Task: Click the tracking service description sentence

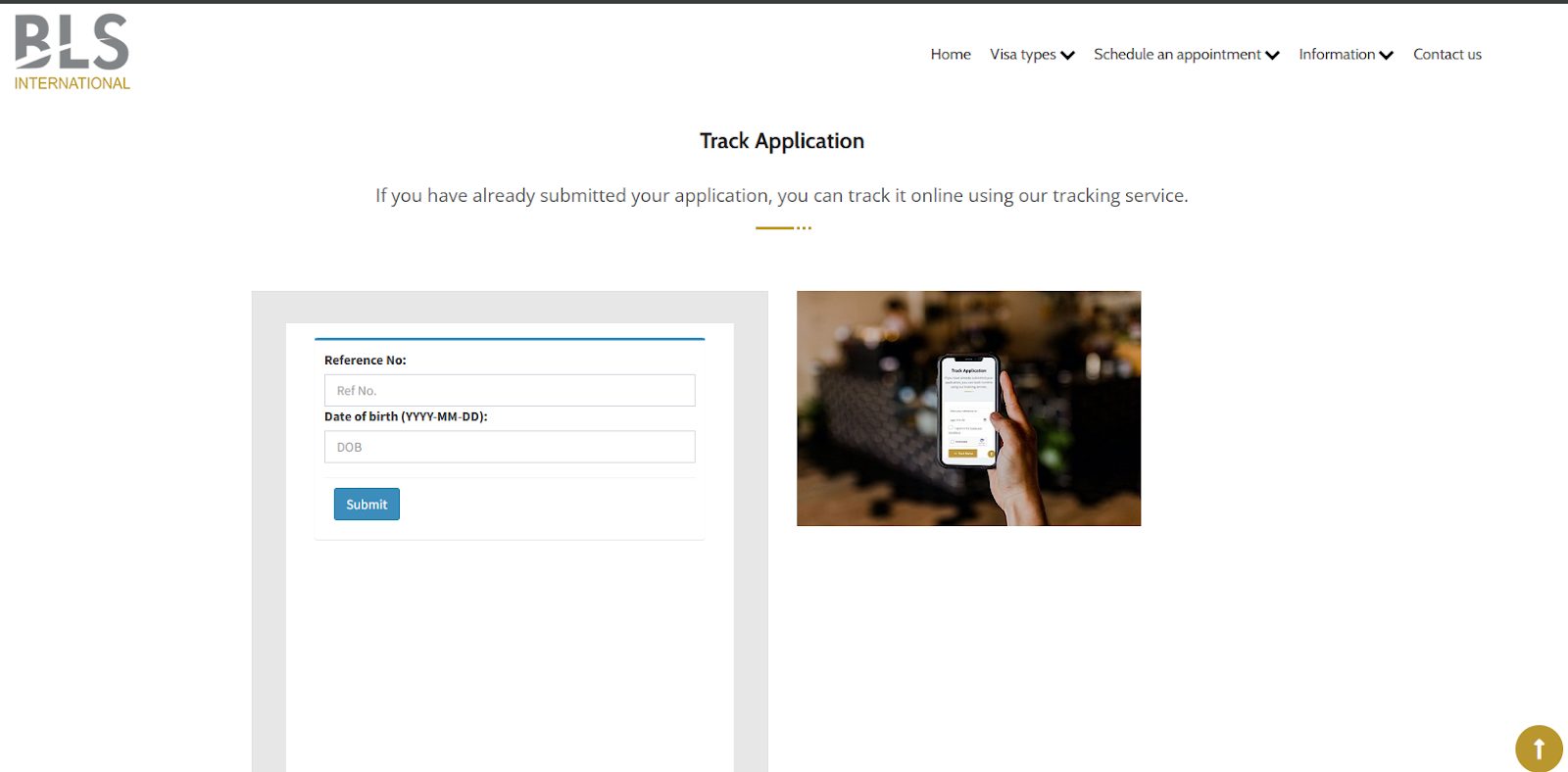Action: tap(782, 196)
